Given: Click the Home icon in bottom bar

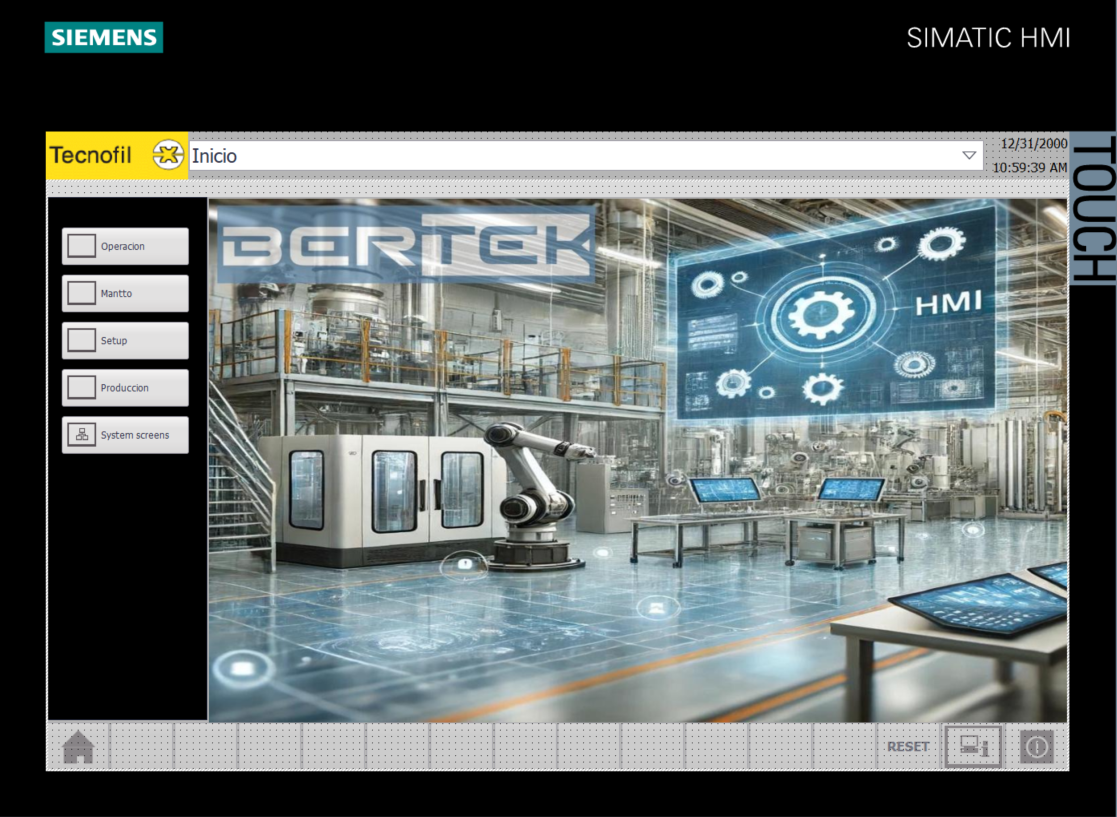Looking at the screenshot, I should 78,747.
